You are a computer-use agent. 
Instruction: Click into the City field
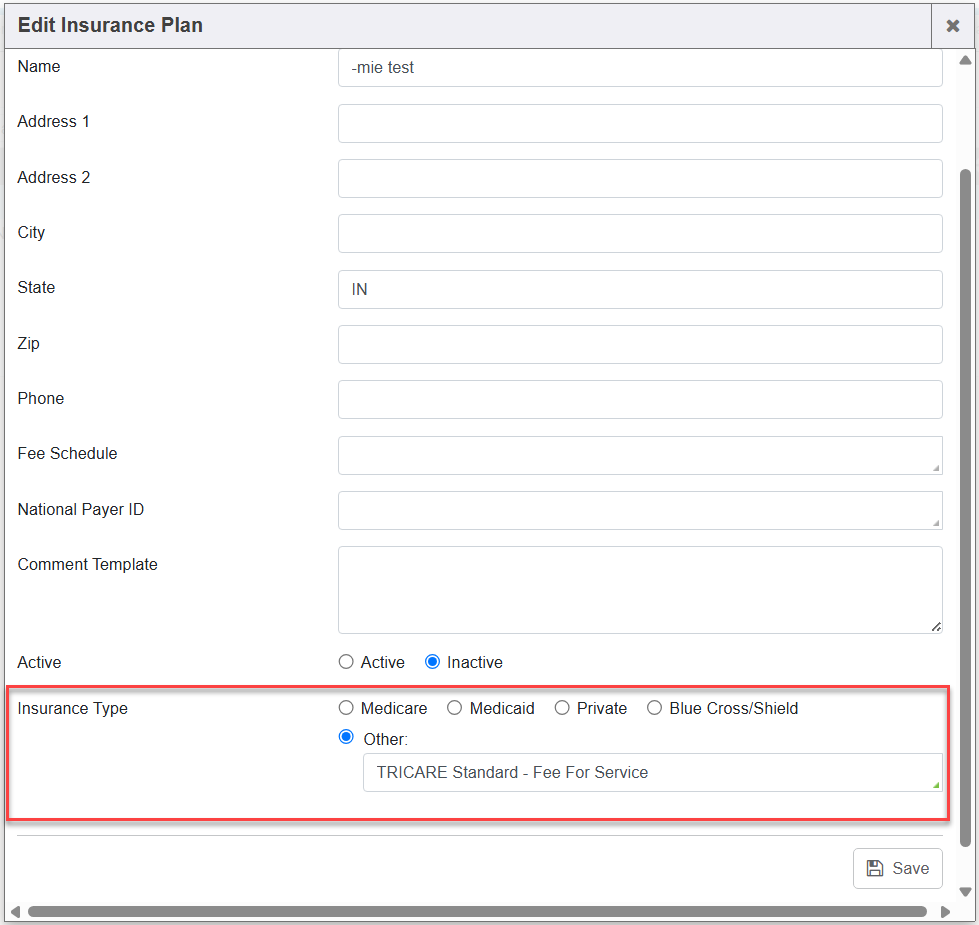640,234
